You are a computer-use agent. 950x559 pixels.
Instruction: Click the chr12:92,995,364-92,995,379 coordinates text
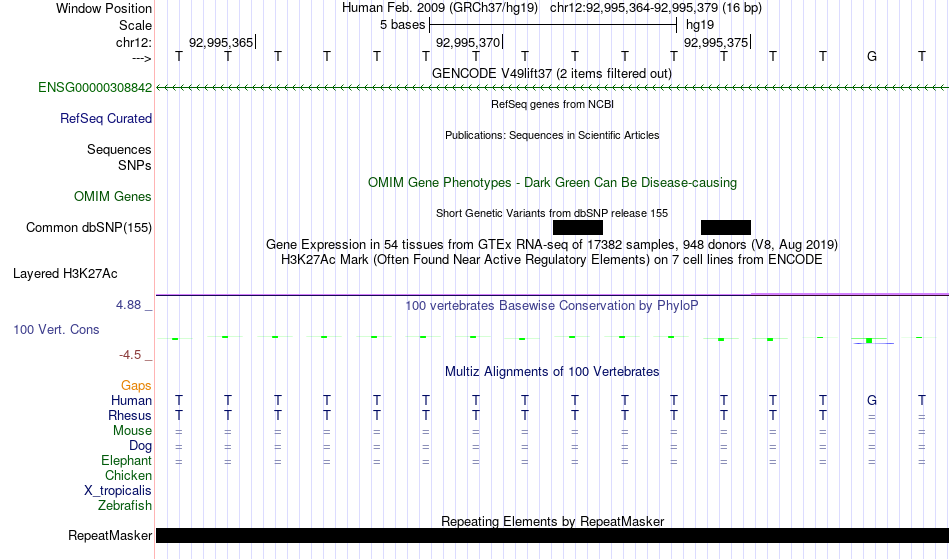click(x=634, y=8)
